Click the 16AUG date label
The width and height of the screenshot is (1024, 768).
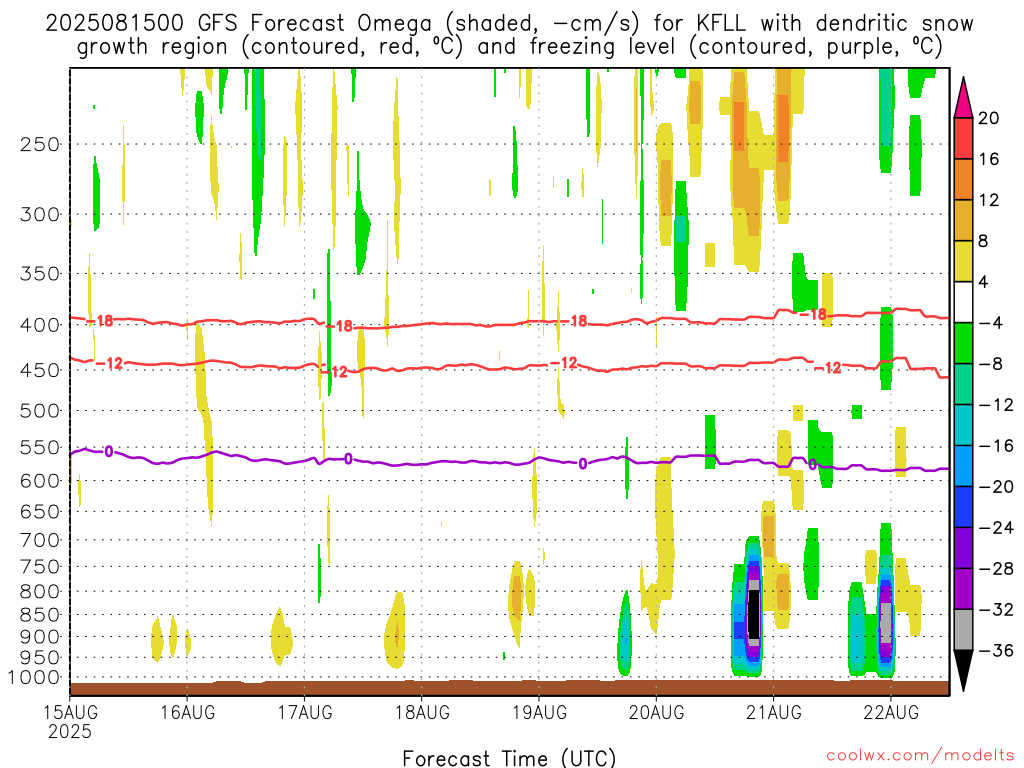[x=187, y=712]
